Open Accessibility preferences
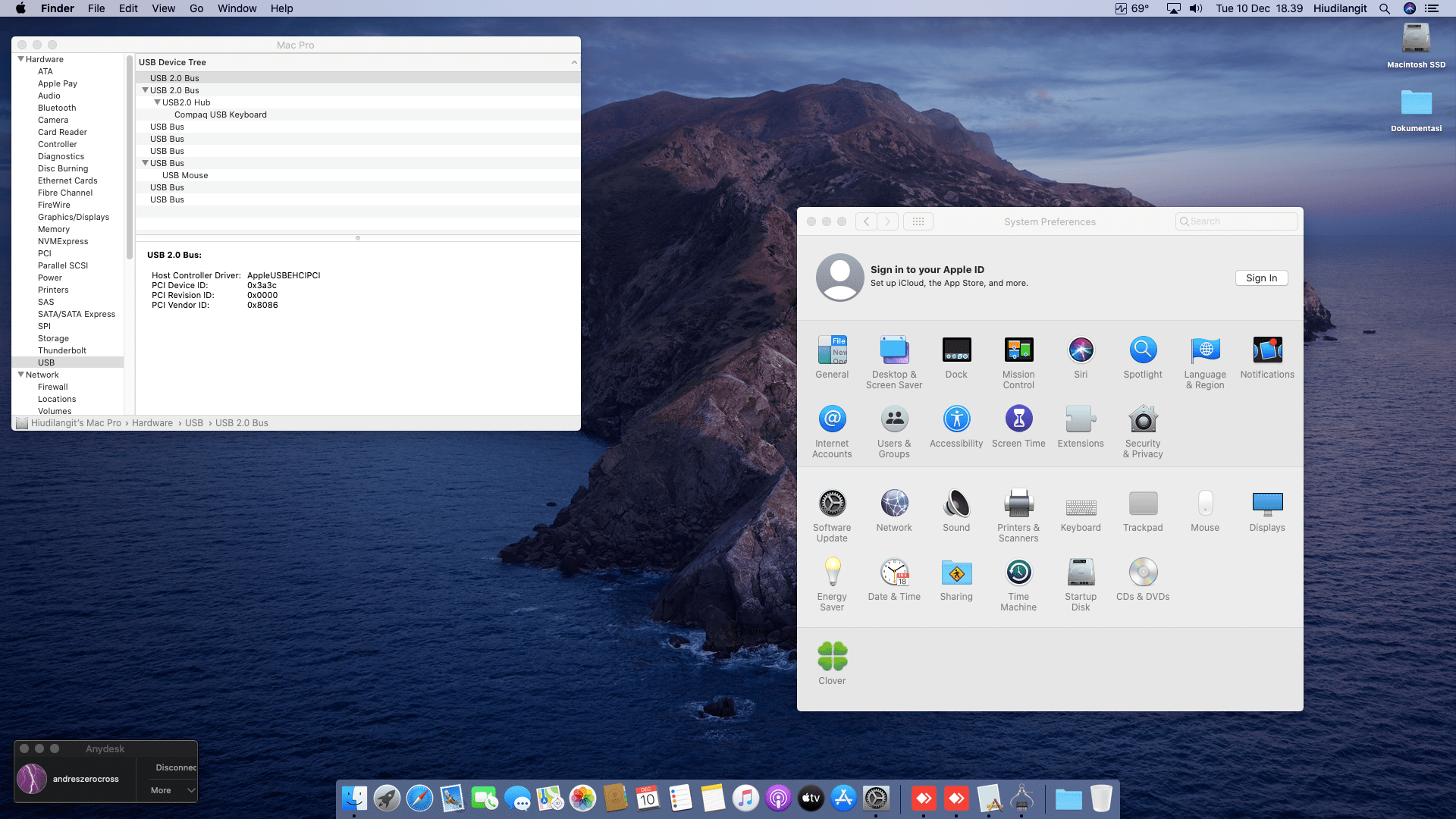The image size is (1456, 819). point(956,420)
